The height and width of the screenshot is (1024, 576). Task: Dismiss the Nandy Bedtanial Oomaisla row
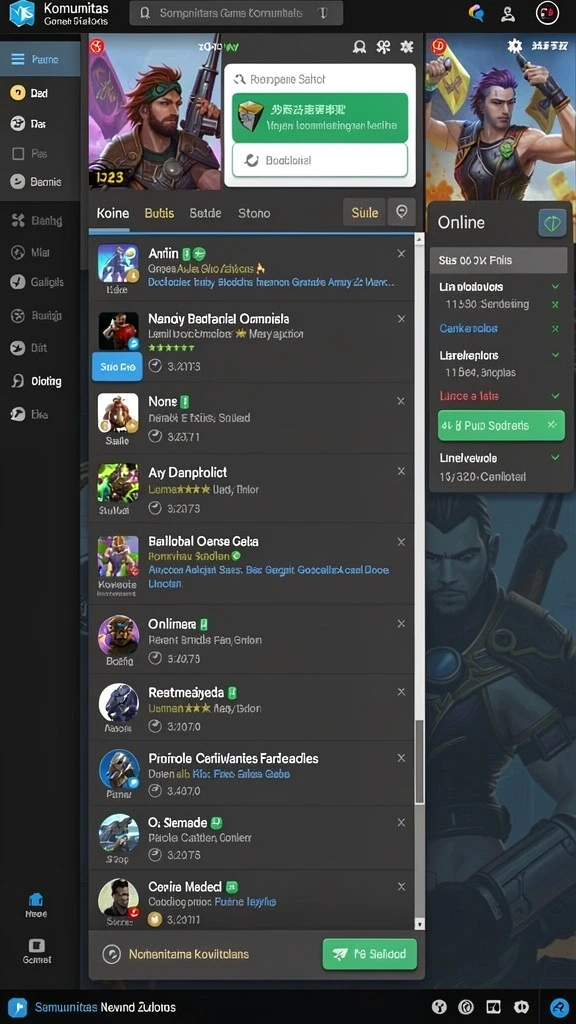coord(401,319)
